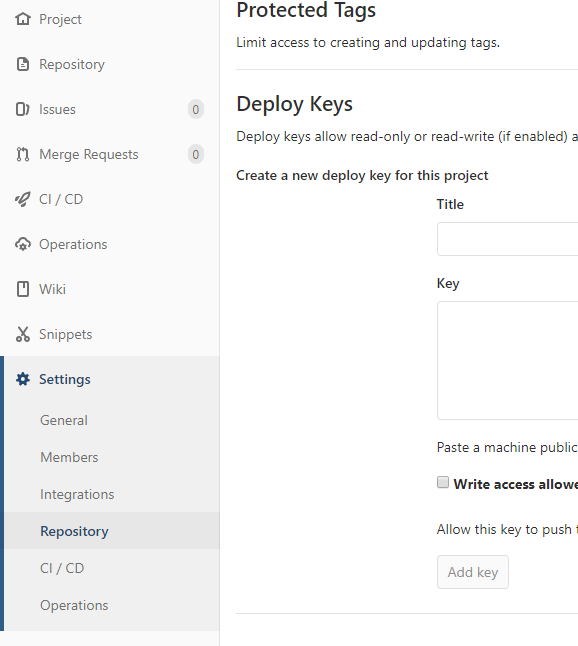Enable the Write access allowed checkbox
Viewport: 578px width, 646px height.
443,482
